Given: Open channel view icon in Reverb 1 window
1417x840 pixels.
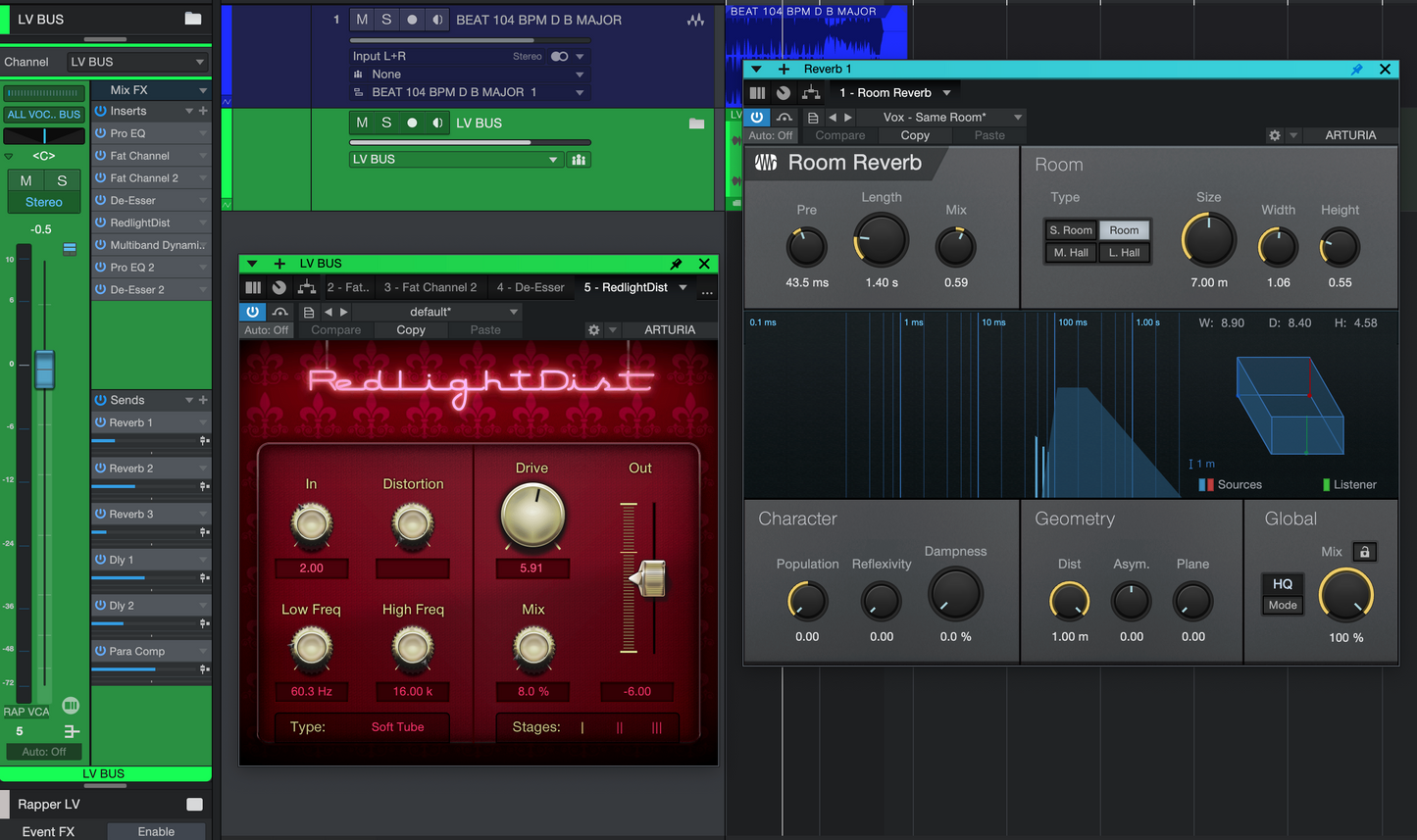Looking at the screenshot, I should click(x=757, y=93).
